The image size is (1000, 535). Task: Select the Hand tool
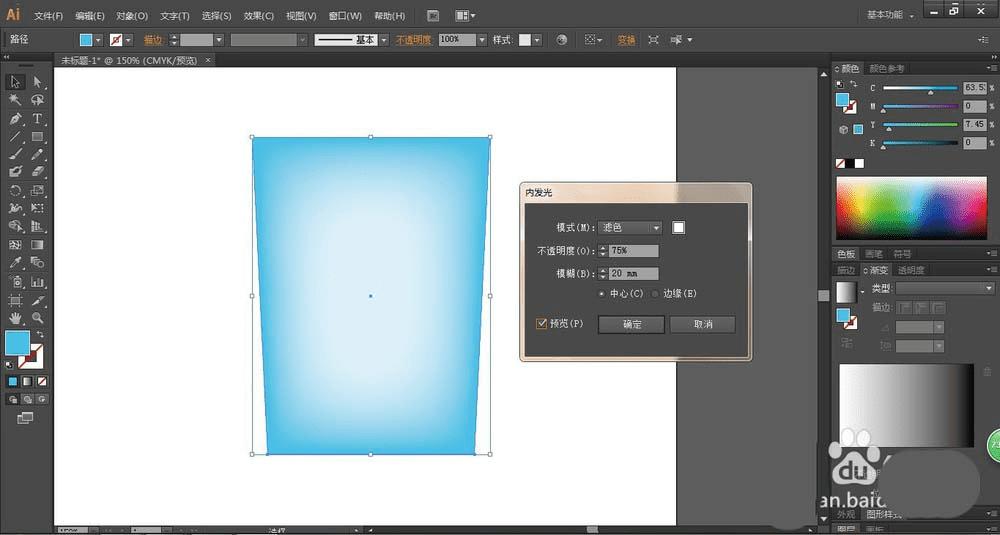pyautogui.click(x=15, y=317)
